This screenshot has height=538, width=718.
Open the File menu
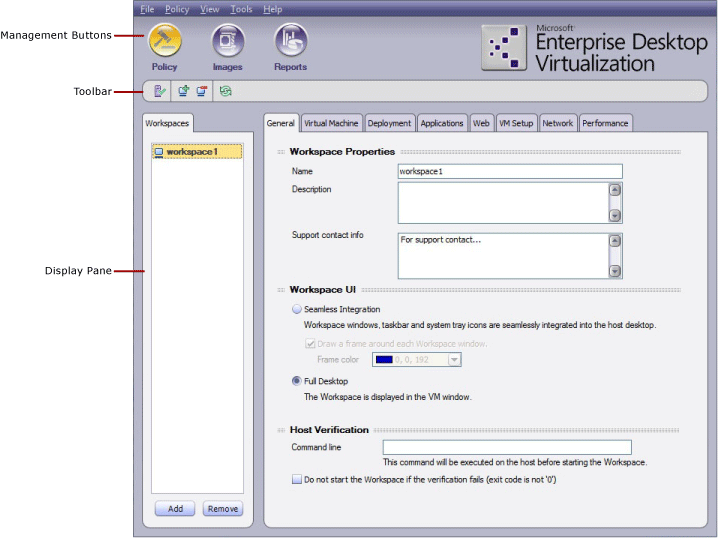[x=147, y=9]
